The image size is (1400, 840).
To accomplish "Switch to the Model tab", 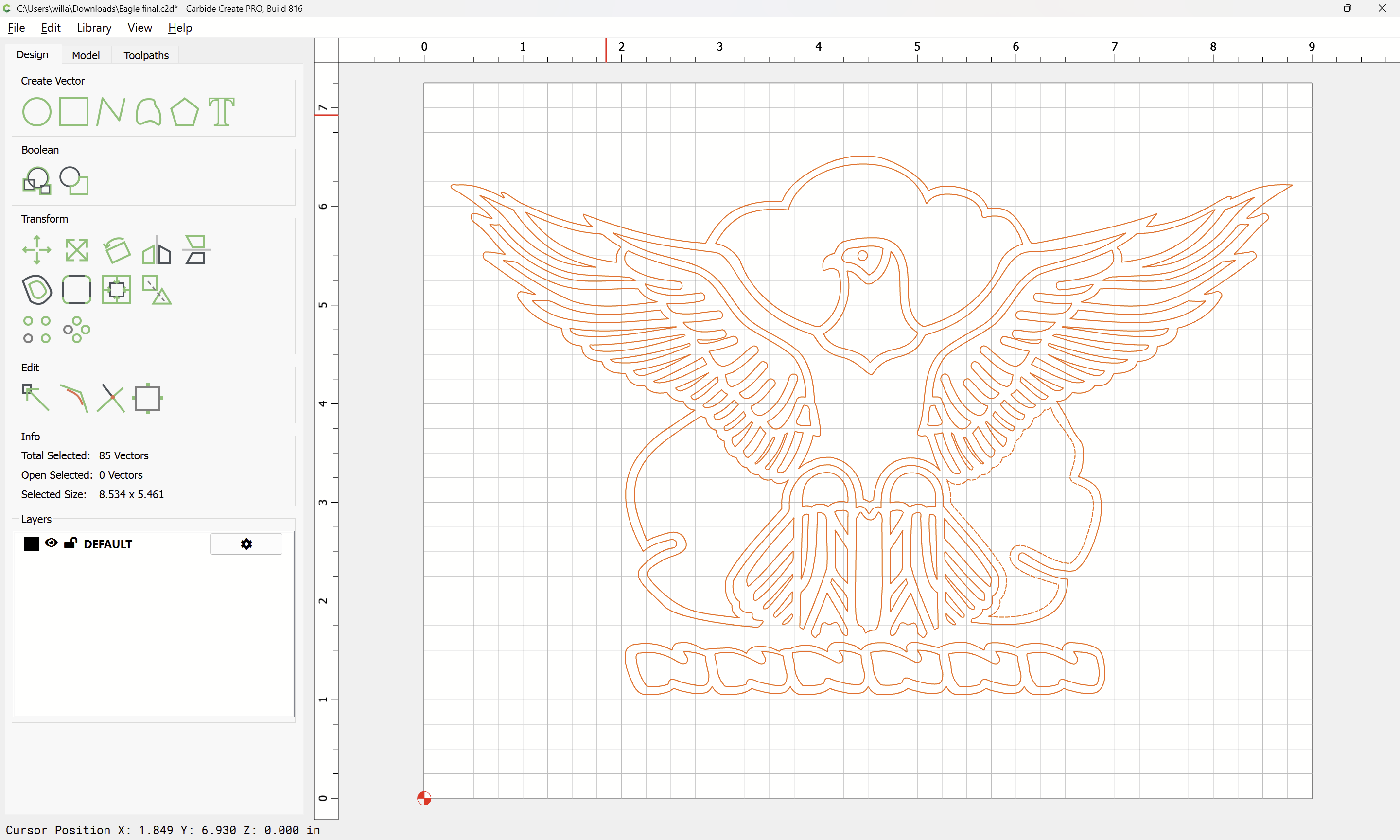I will click(x=86, y=55).
